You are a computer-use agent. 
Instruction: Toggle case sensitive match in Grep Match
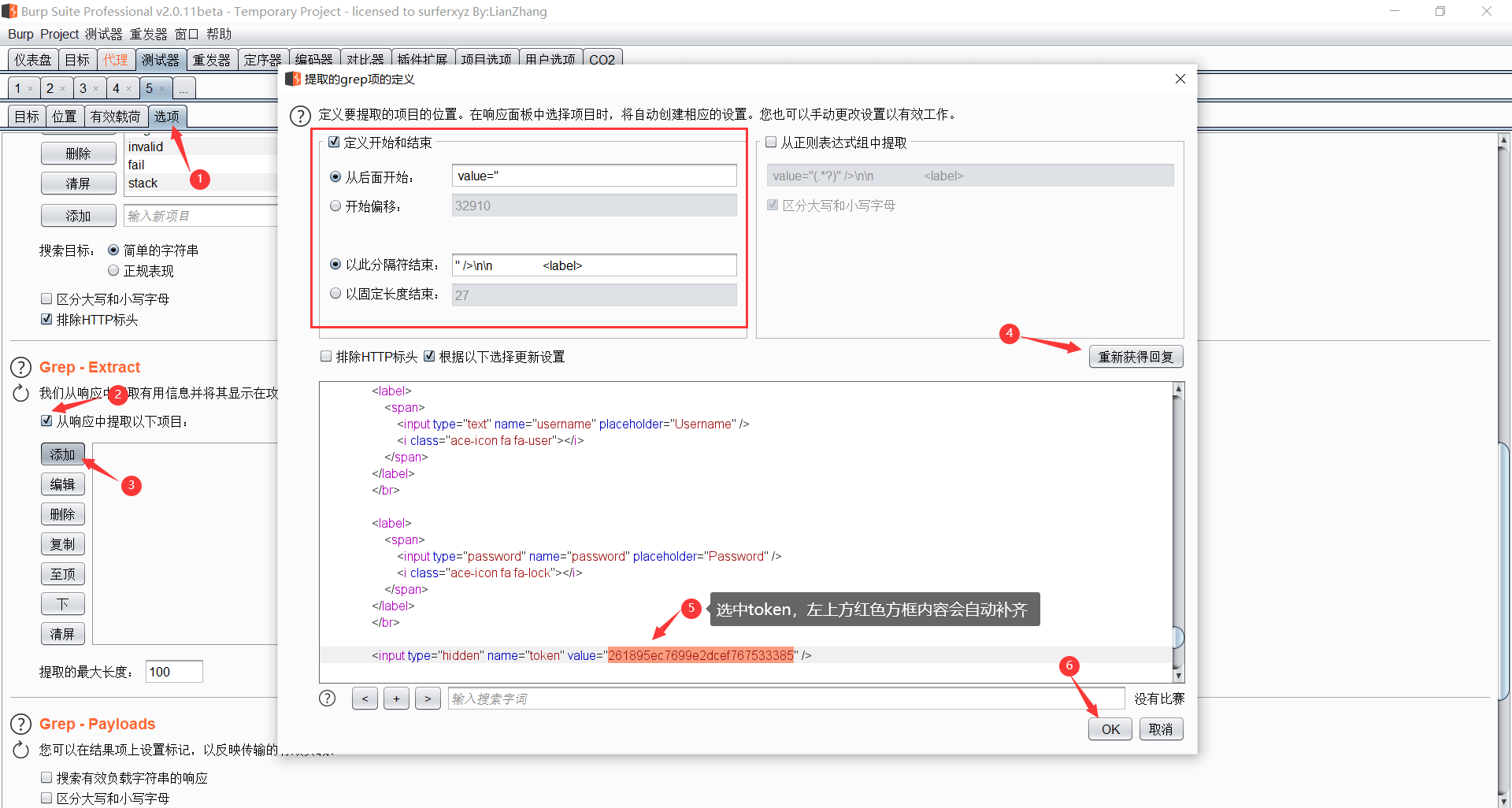(x=46, y=299)
